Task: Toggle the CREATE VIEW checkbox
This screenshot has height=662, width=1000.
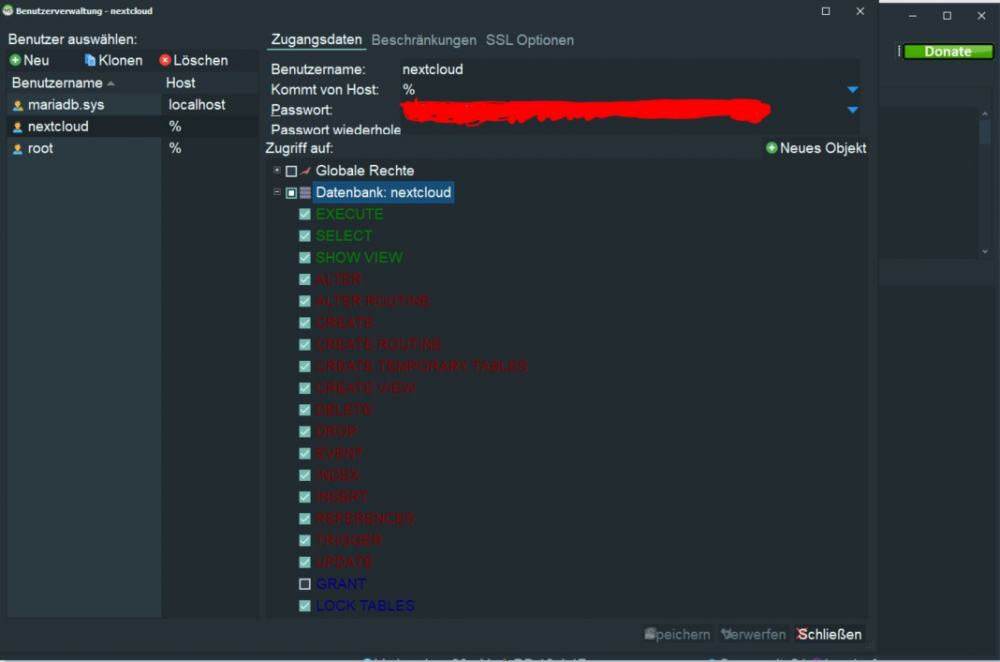Action: [x=305, y=388]
